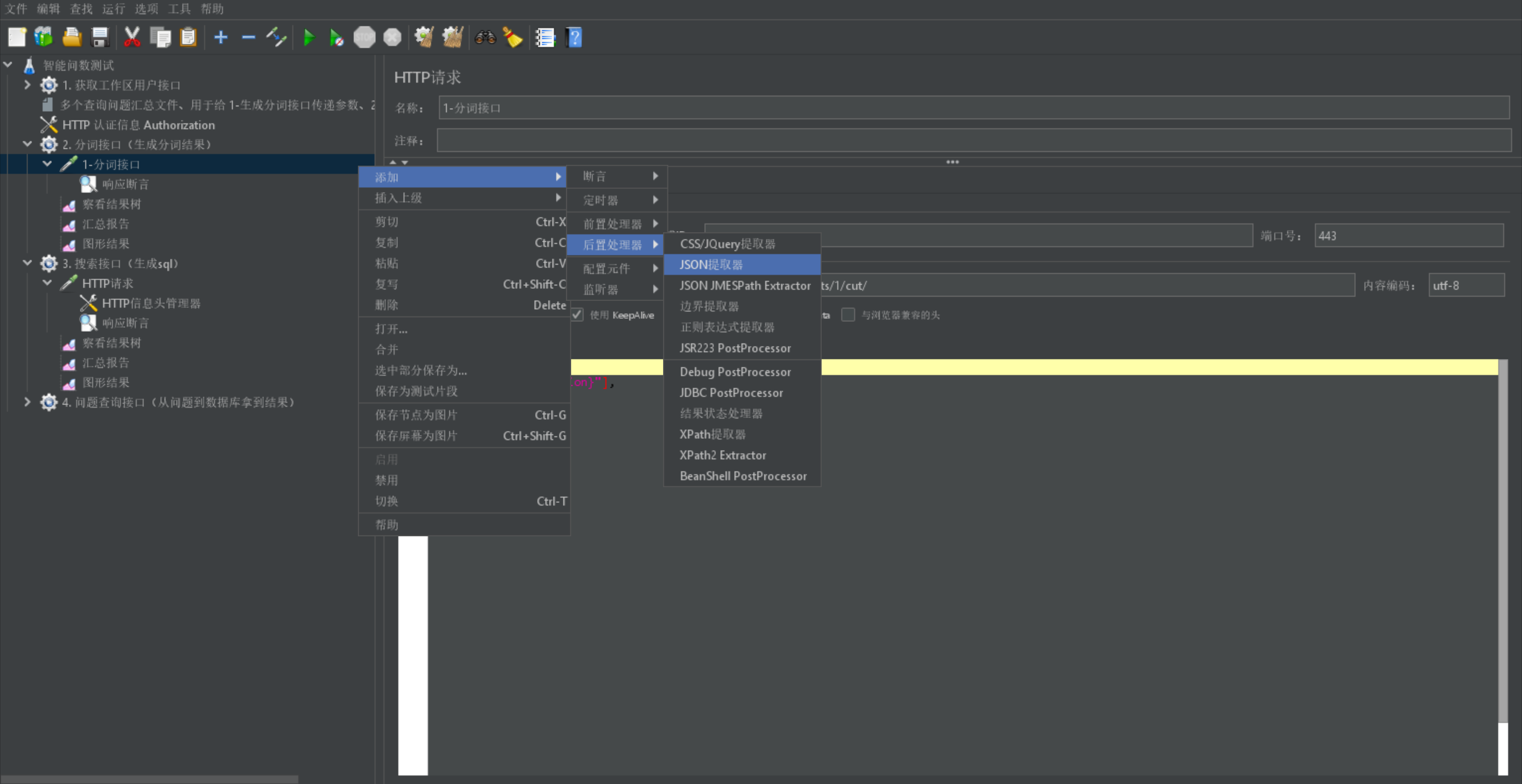This screenshot has width=1522, height=784.
Task: Collapse the HTTP请求 node under 搜索接口
Action: tap(47, 283)
